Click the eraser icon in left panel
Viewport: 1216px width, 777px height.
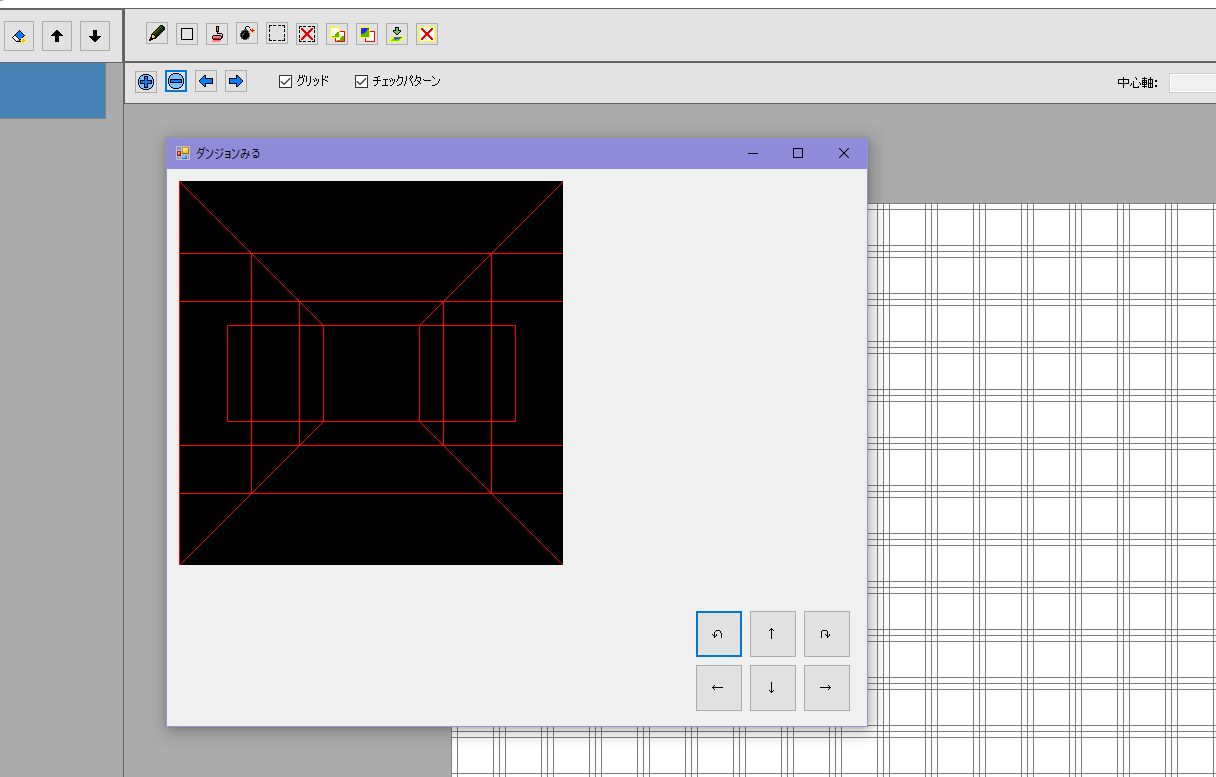(19, 37)
